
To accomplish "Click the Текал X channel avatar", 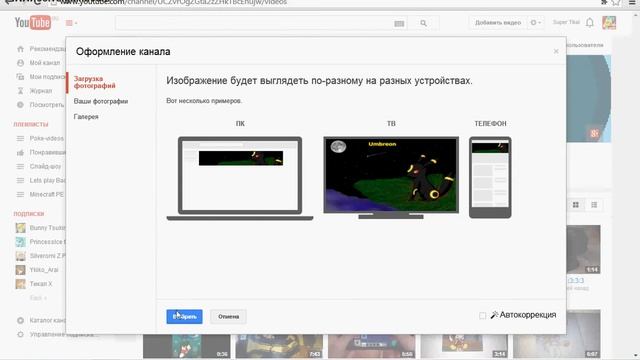I will click(20, 284).
